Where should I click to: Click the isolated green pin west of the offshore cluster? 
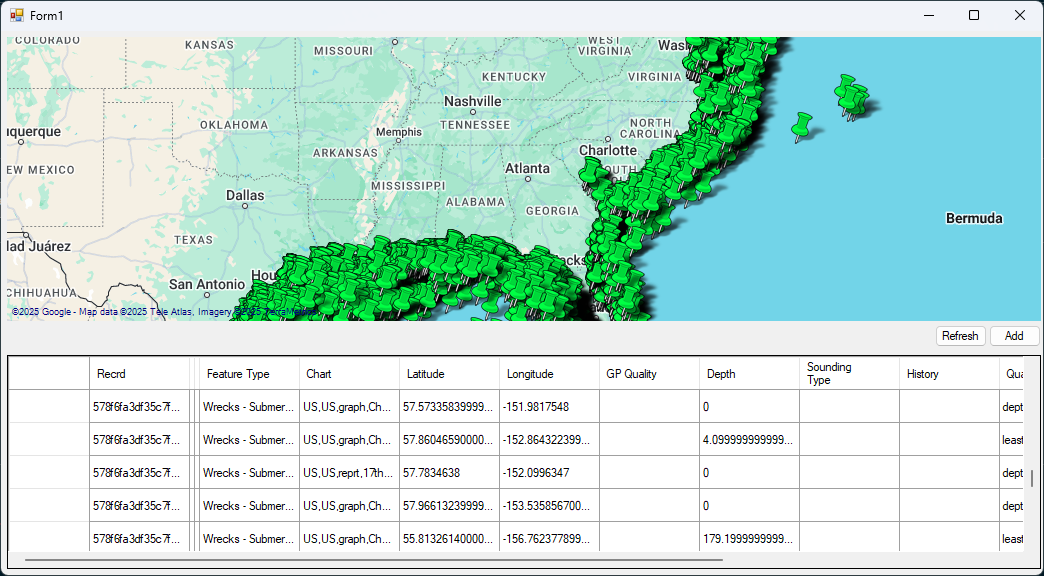point(801,127)
